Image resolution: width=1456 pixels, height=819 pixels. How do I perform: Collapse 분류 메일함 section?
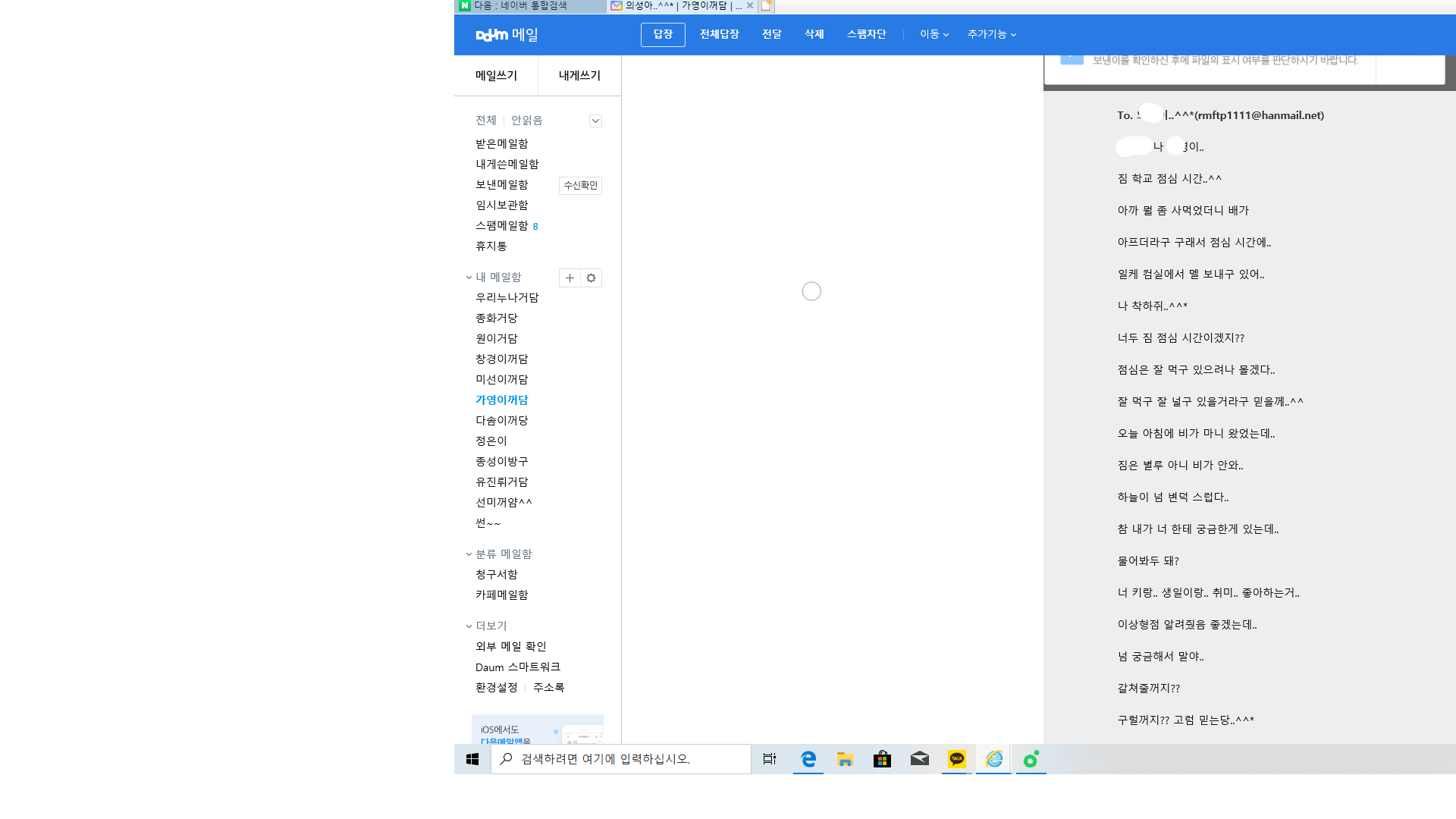tap(469, 554)
